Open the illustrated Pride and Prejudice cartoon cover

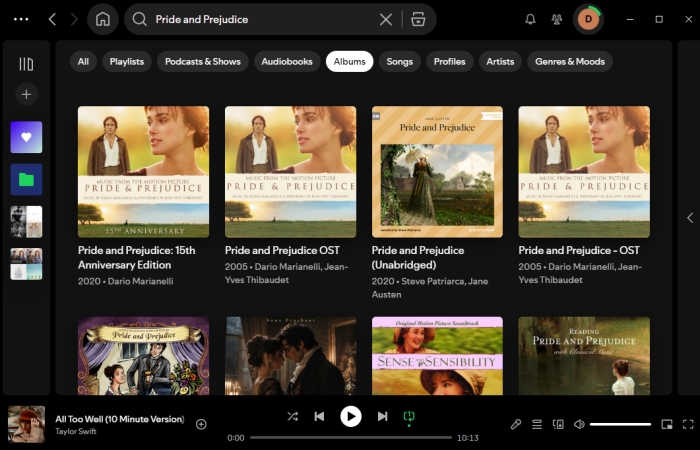coord(143,356)
